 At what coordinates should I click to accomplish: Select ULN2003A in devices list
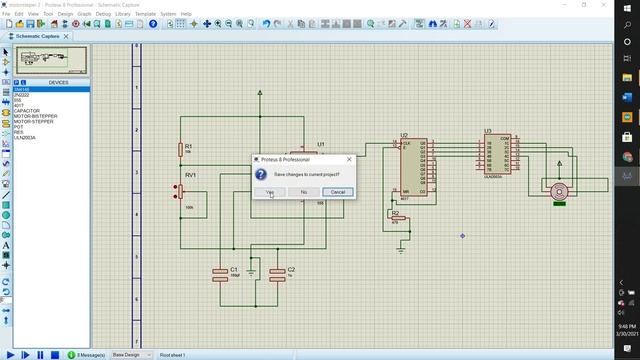[51, 138]
